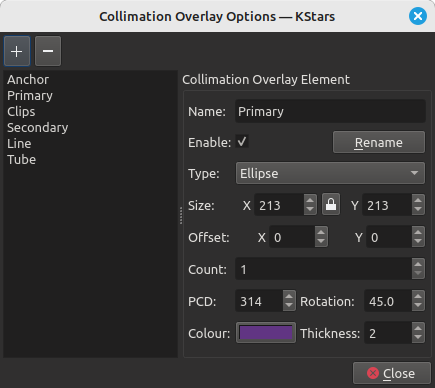Open the Type dropdown showing Ellipse

[330, 173]
